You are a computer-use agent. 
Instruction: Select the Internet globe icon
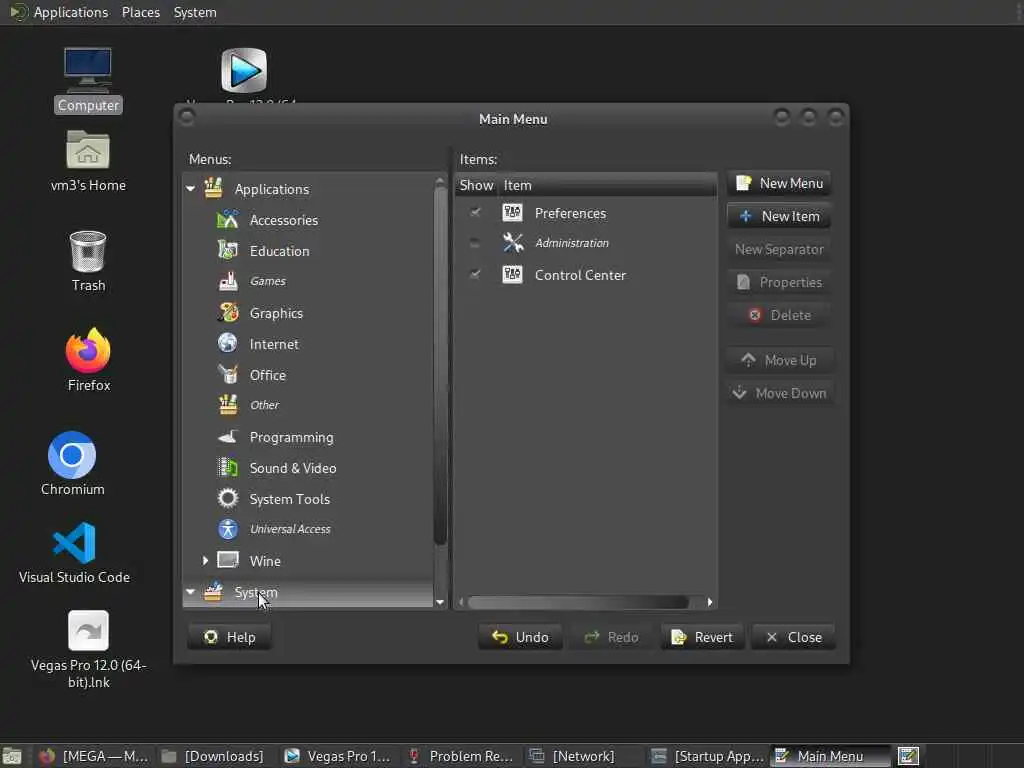[228, 344]
